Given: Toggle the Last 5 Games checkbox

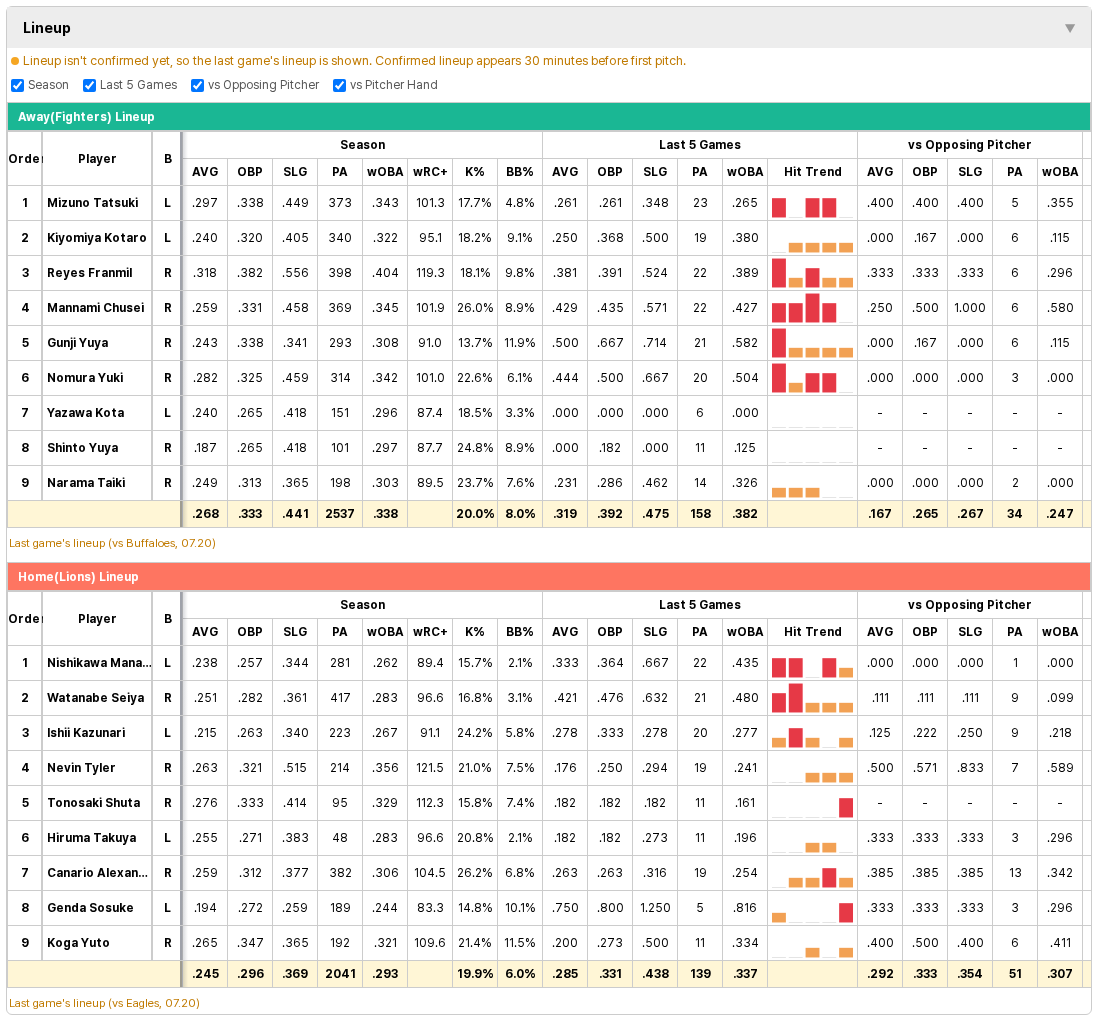Looking at the screenshot, I should [89, 85].
